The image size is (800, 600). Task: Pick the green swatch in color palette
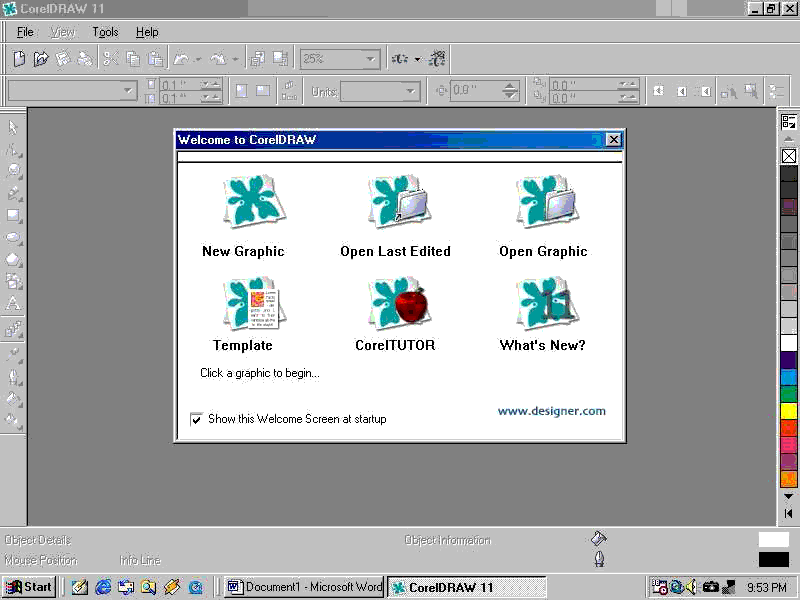[x=789, y=393]
